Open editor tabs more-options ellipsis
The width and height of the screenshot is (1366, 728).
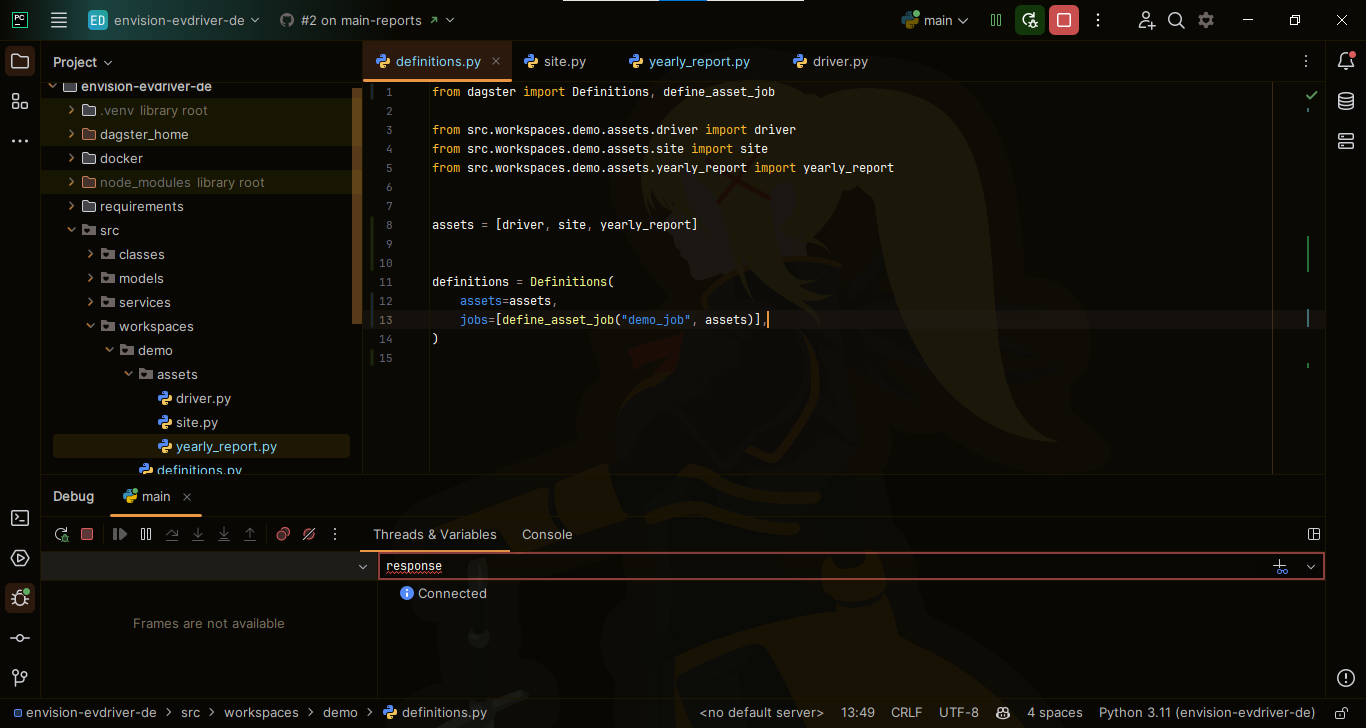1306,61
